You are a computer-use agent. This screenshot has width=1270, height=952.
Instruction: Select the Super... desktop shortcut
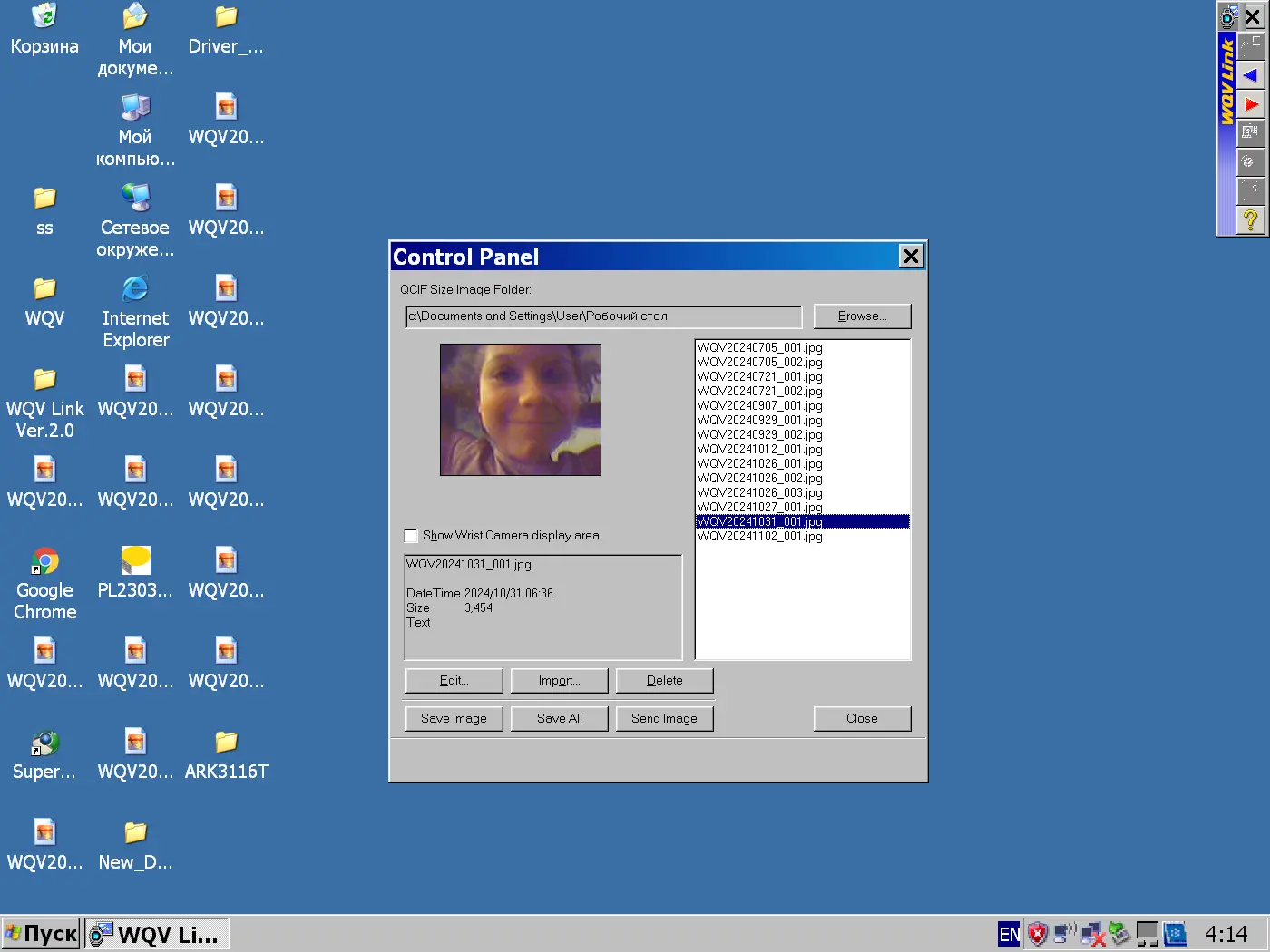(44, 754)
